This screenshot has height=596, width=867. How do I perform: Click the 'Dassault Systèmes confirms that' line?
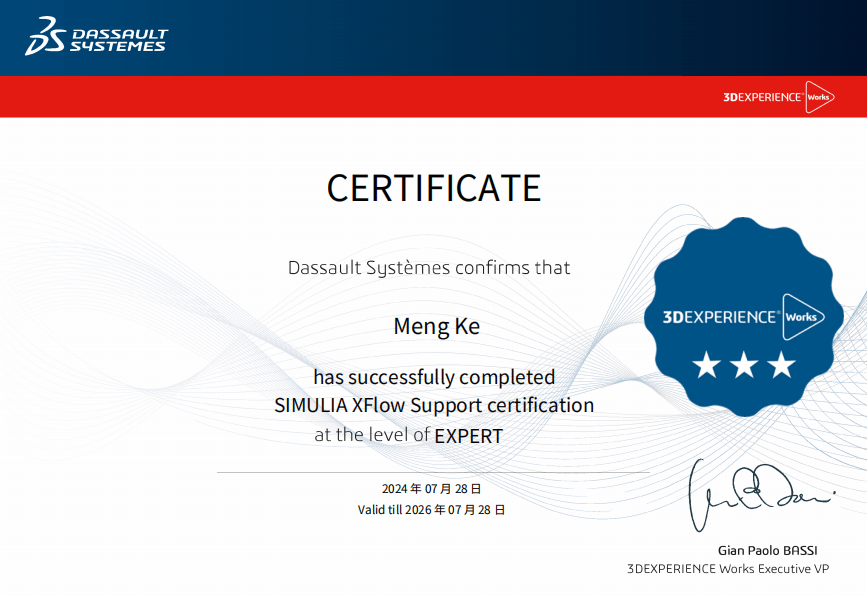(429, 268)
